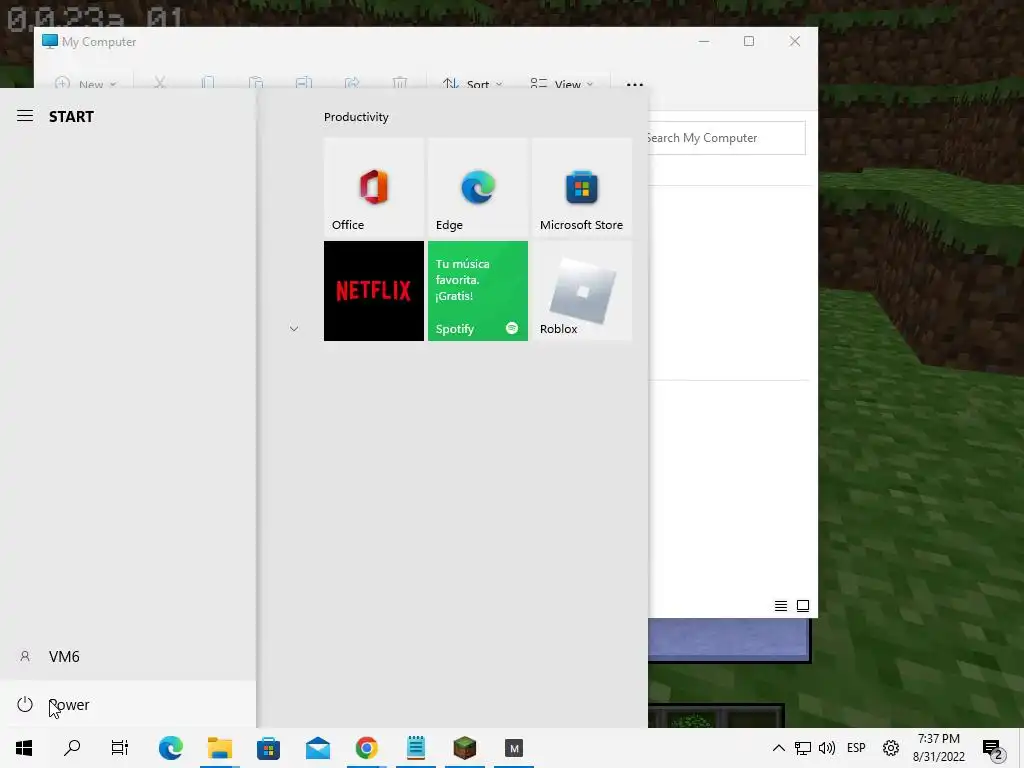Open clock and date flyout
1024x768 pixels.
938,748
